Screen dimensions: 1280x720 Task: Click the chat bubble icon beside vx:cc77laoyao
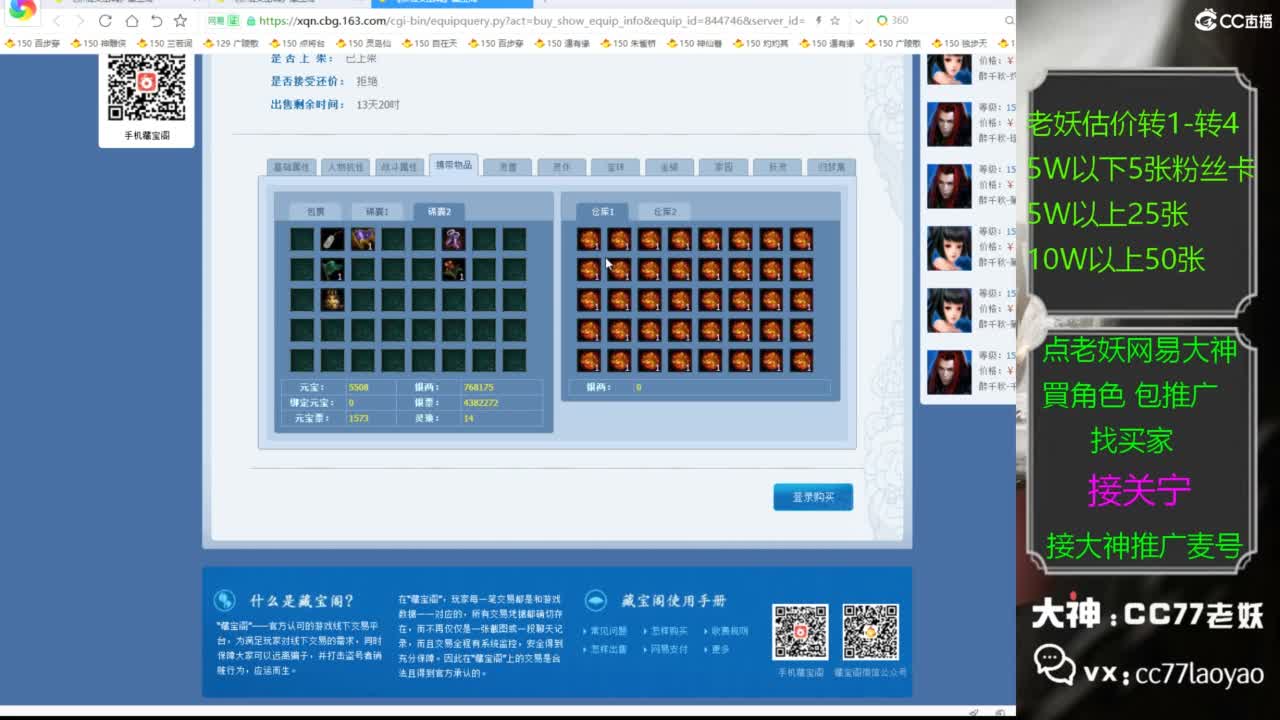point(1055,664)
